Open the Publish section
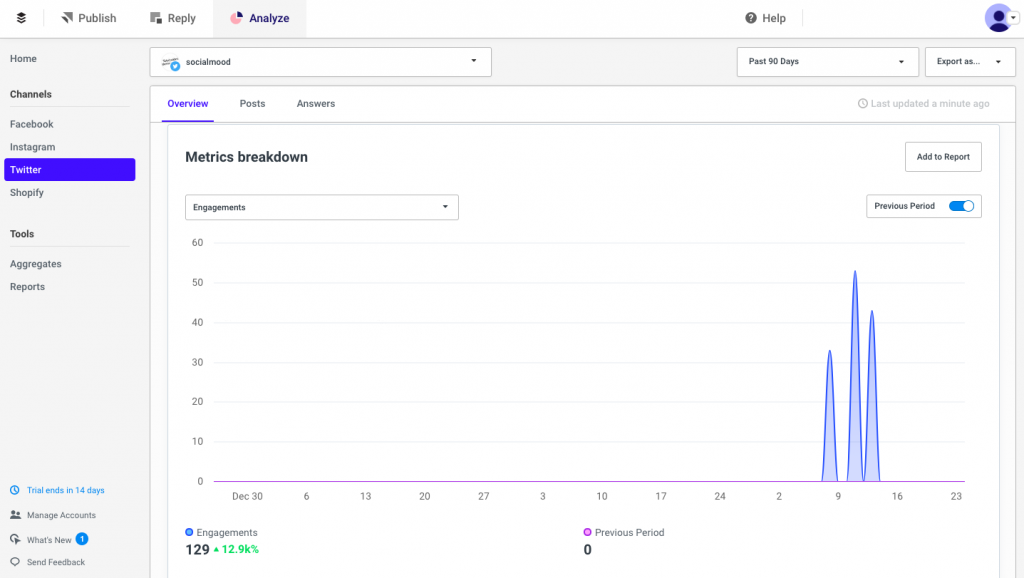This screenshot has height=578, width=1024. tap(89, 18)
